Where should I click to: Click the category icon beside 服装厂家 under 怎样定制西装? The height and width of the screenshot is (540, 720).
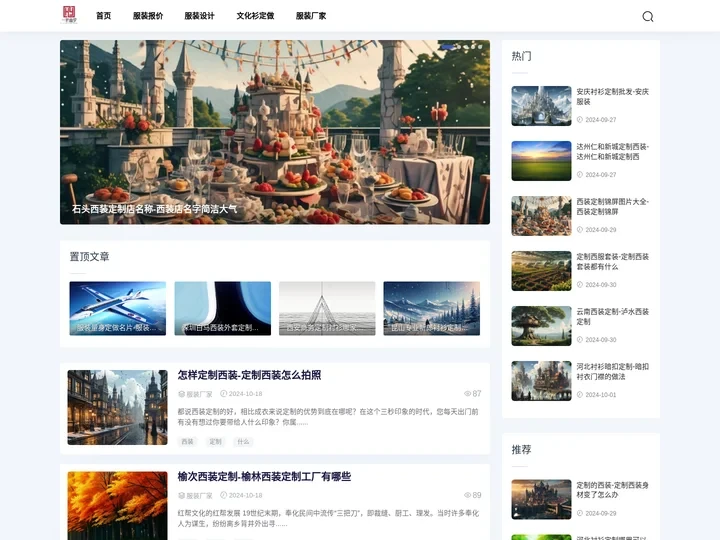point(181,394)
